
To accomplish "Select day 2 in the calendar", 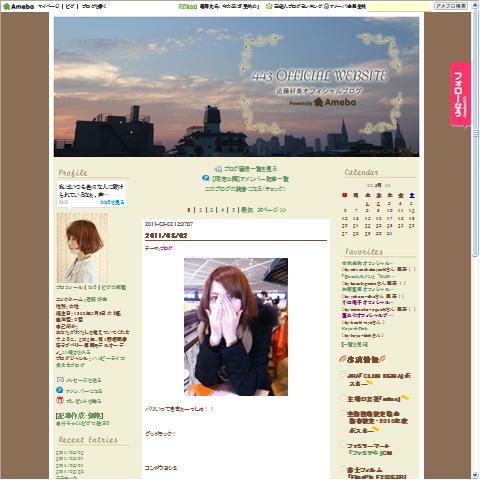I will 378,204.
